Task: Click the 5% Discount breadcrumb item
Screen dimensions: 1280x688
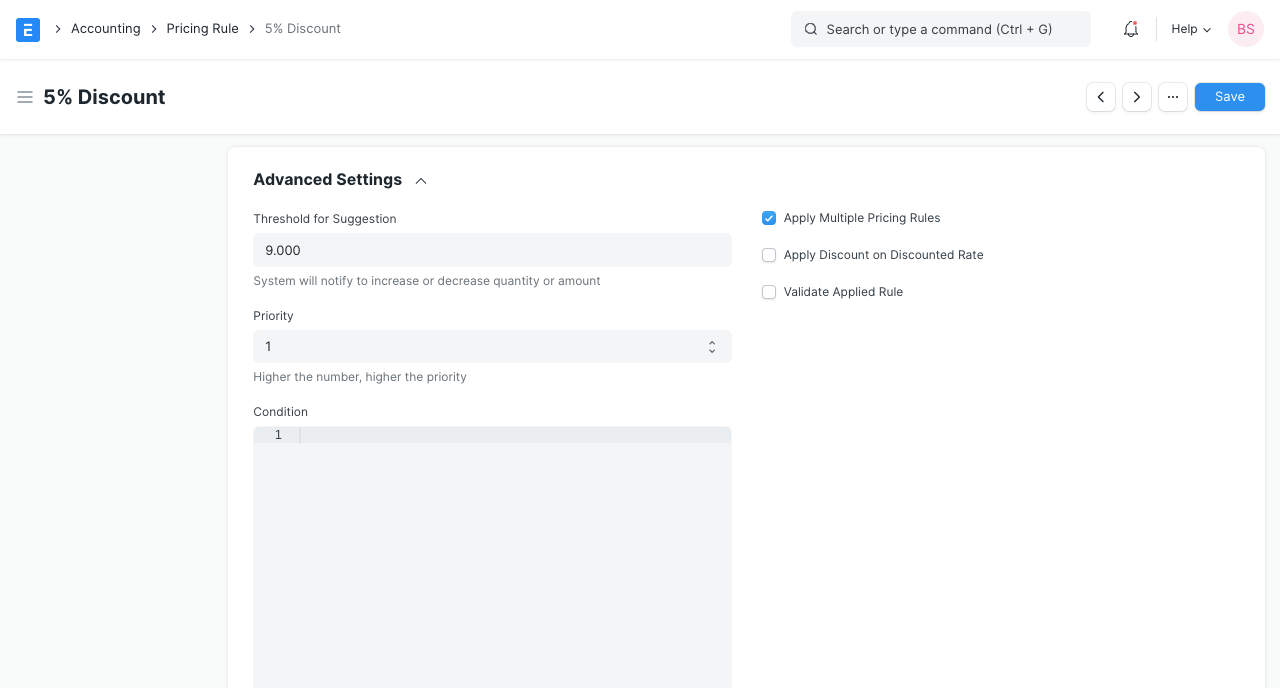Action: click(302, 29)
